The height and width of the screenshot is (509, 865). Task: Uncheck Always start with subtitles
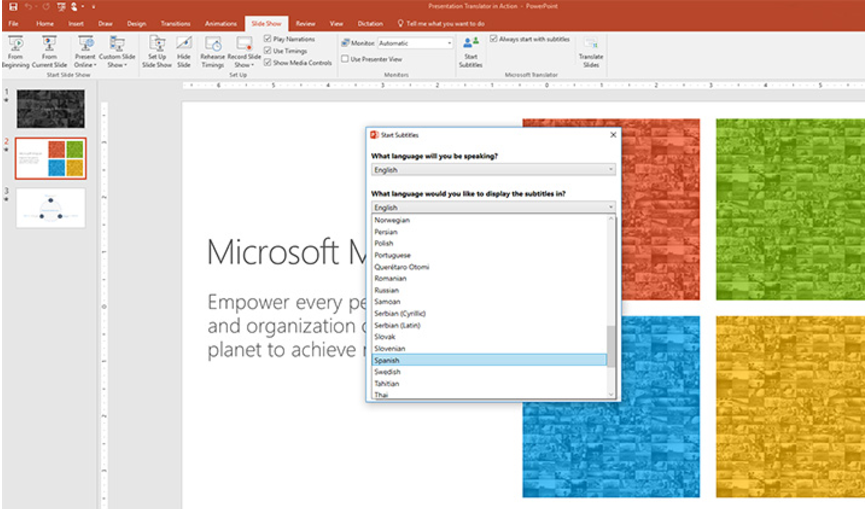494,39
